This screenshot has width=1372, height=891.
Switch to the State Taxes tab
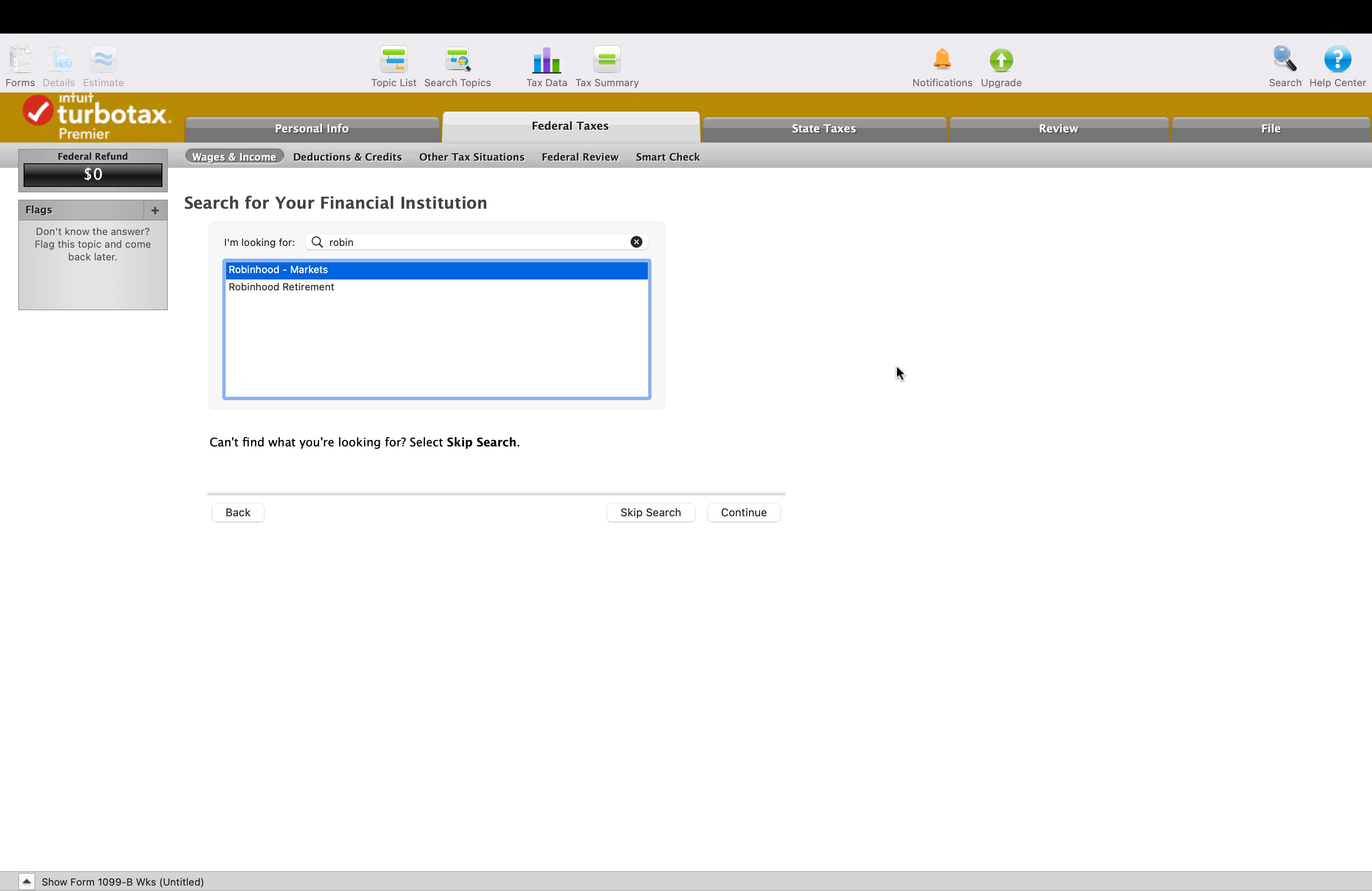tap(823, 128)
